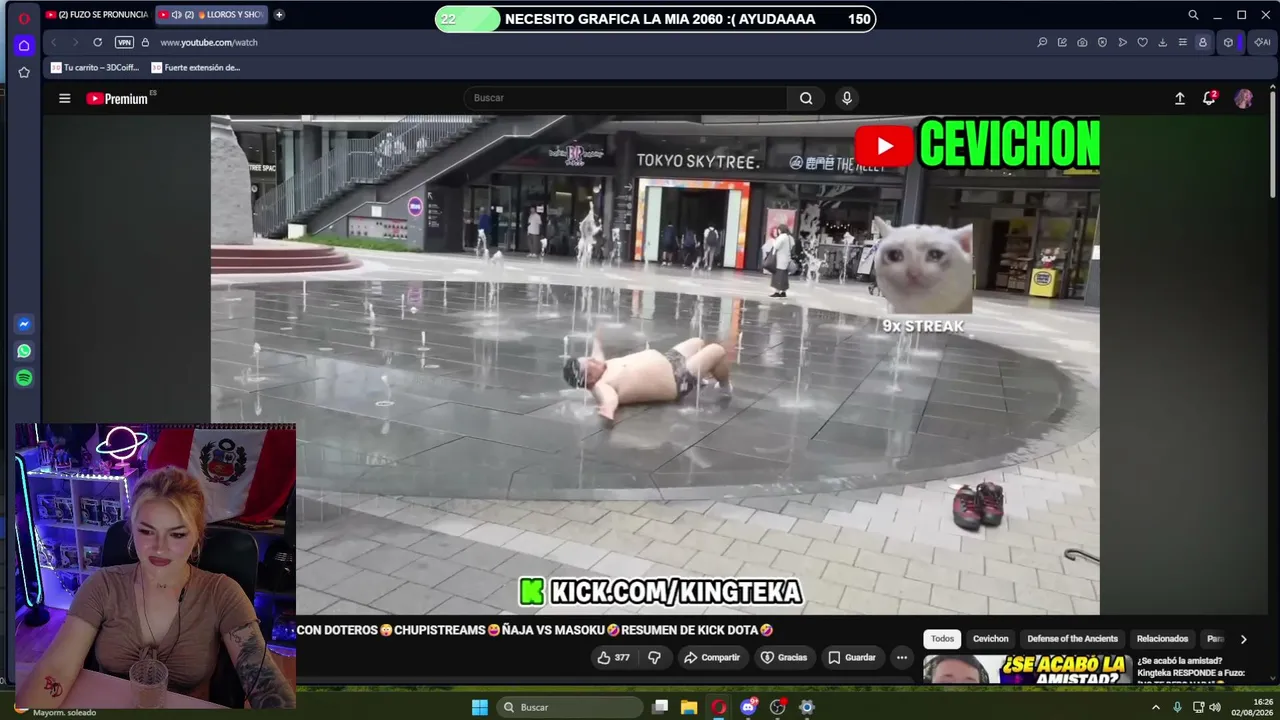Go to YouTube Premium home logo
This screenshot has width=1280, height=720.
pyautogui.click(x=118, y=98)
